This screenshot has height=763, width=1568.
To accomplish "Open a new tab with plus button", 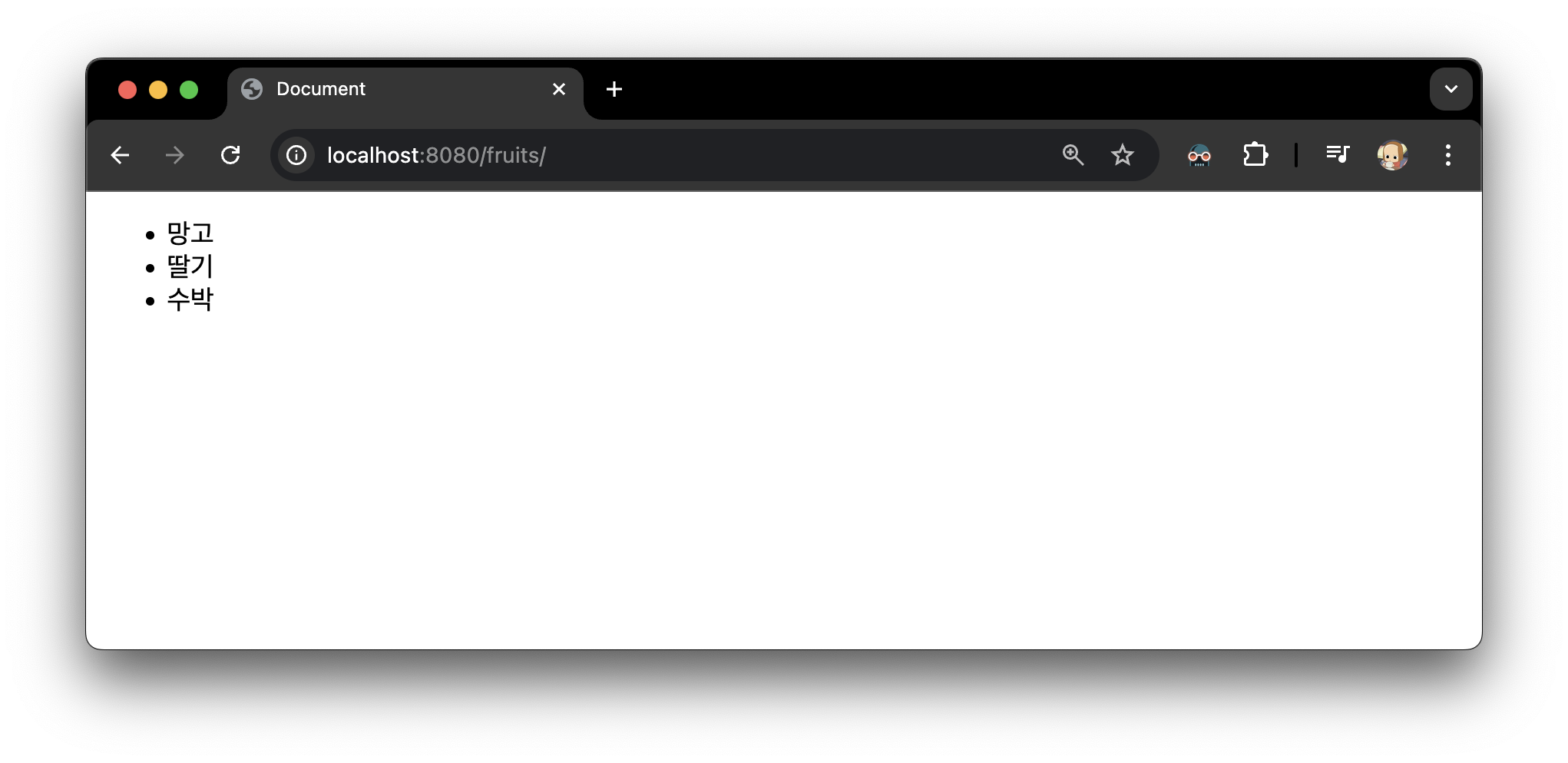I will point(614,89).
